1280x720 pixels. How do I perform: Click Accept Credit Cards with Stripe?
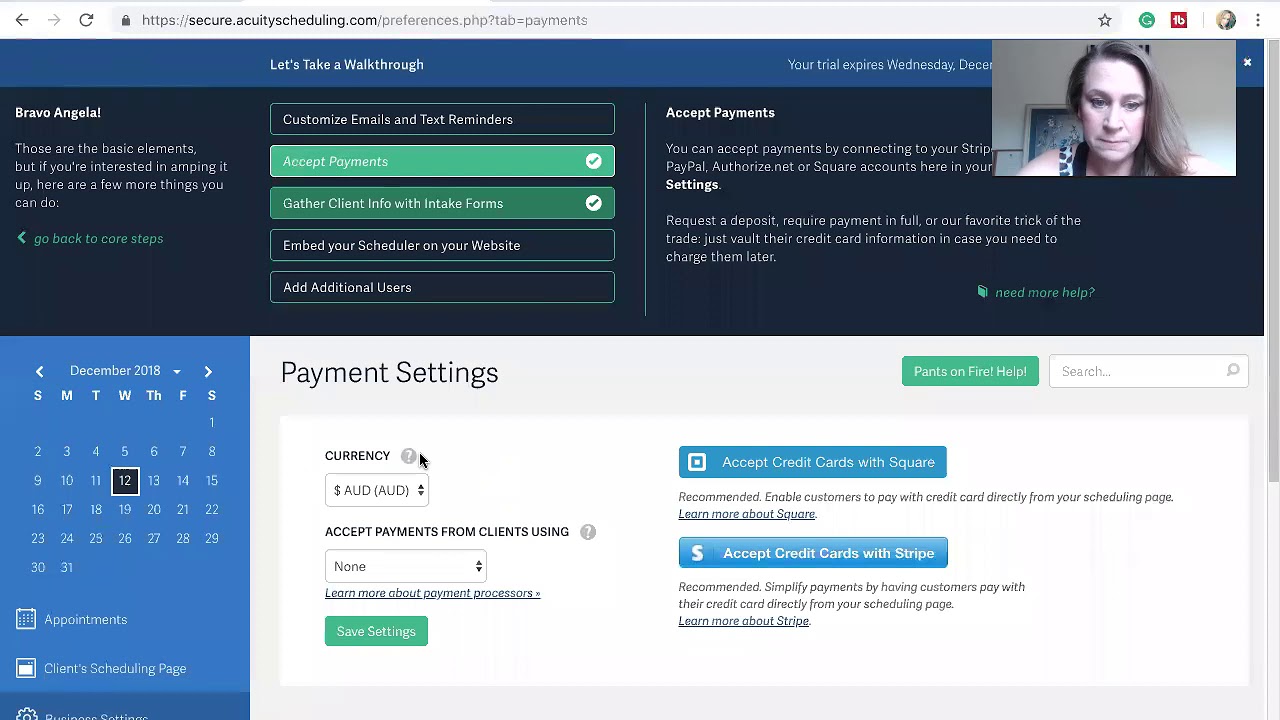pyautogui.click(x=813, y=553)
